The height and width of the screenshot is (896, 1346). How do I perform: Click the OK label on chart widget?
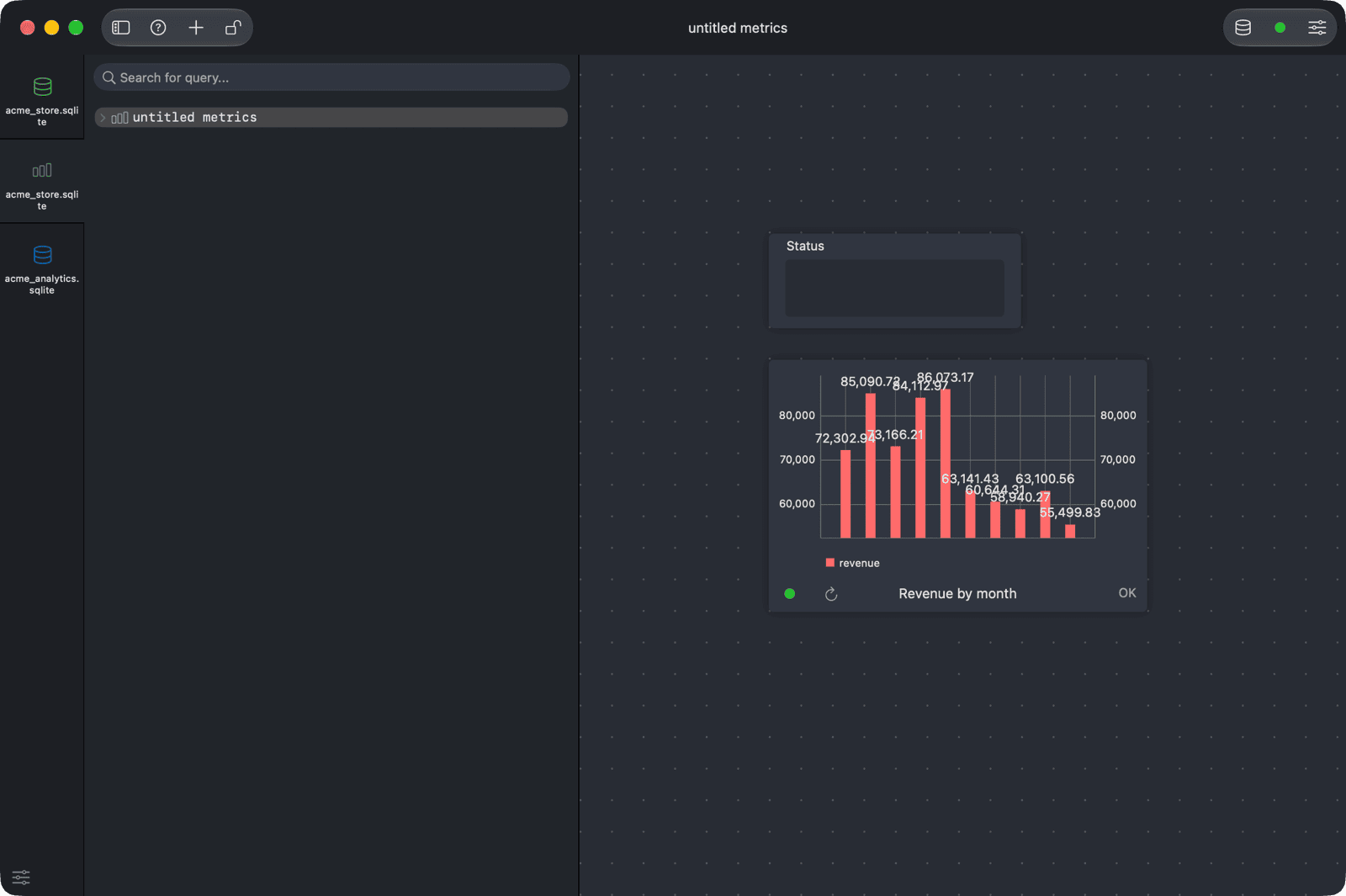[1127, 593]
